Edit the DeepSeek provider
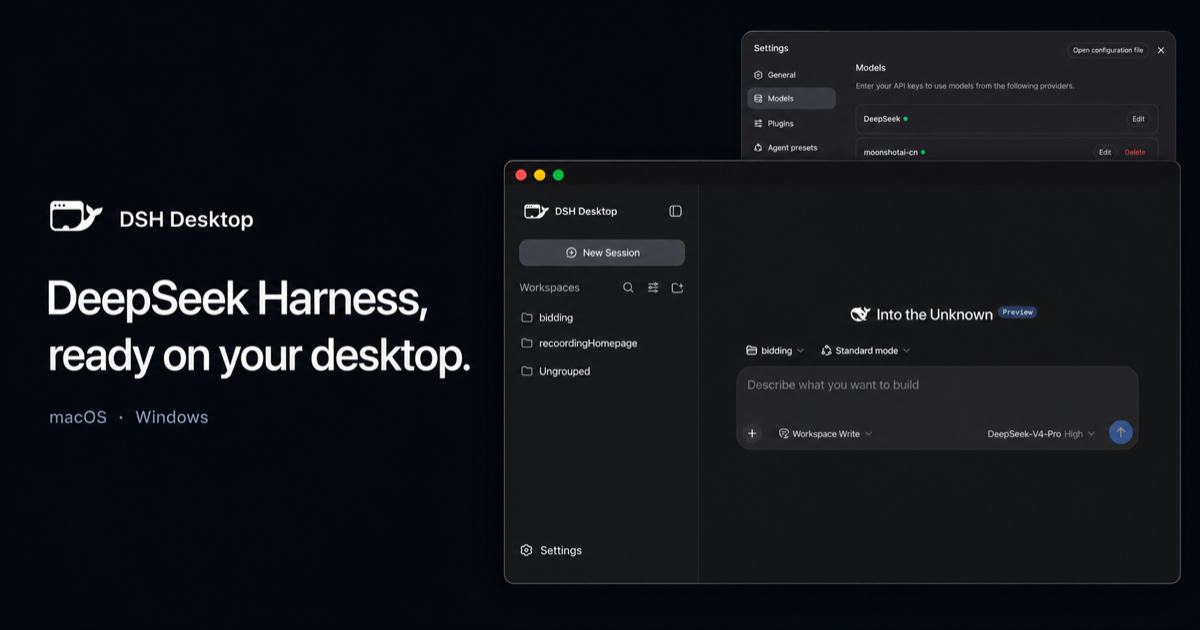Screen dimensions: 1200x630 click(x=1138, y=119)
